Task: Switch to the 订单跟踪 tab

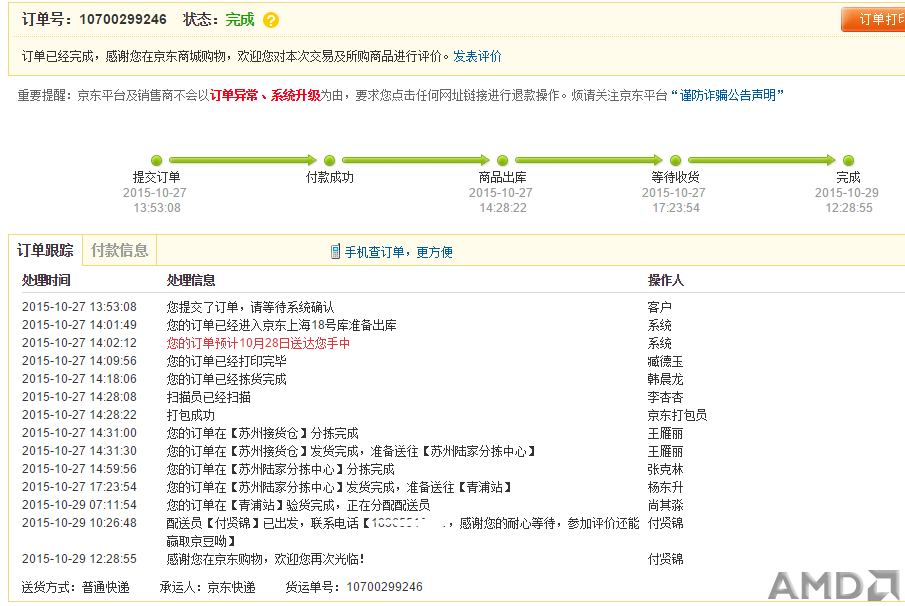Action: (x=46, y=250)
